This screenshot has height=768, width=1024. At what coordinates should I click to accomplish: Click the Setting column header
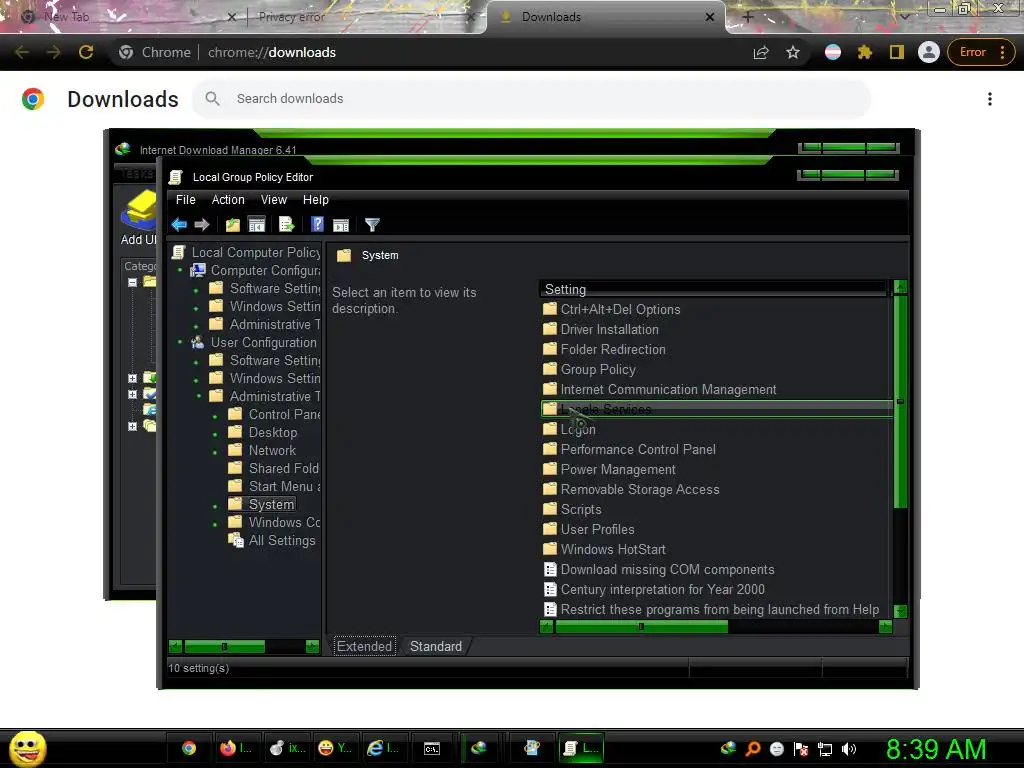pyautogui.click(x=714, y=289)
